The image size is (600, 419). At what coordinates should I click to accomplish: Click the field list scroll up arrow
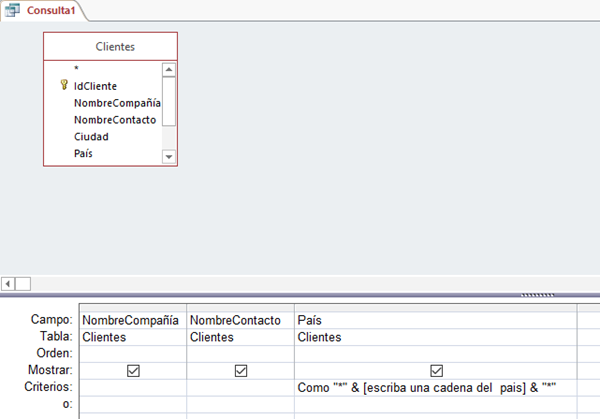click(169, 70)
